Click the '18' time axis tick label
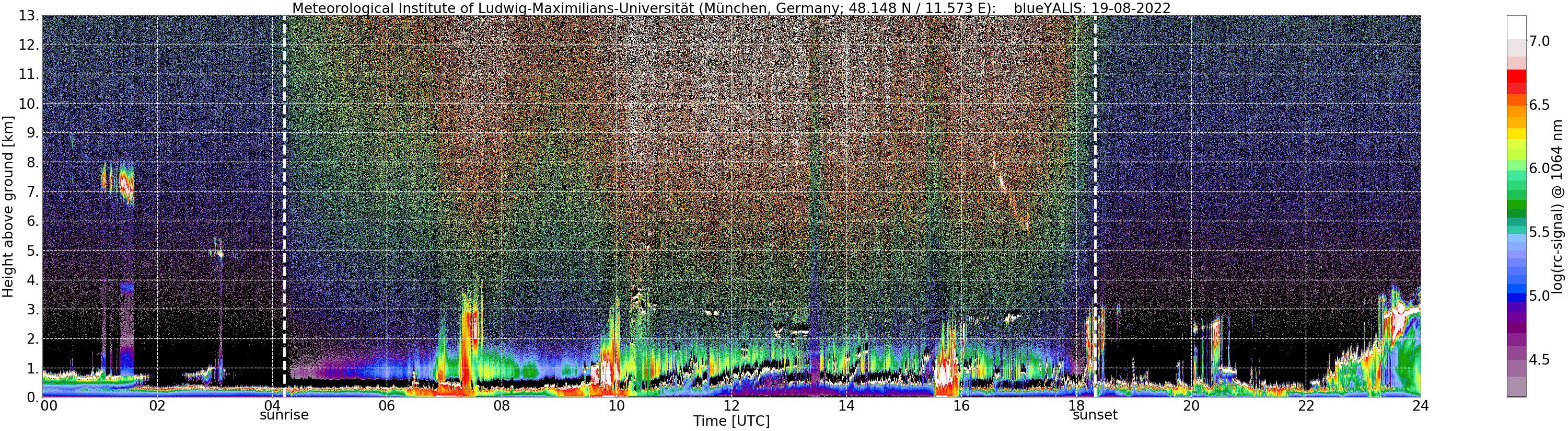Viewport: 1568px width, 431px height. point(1076,406)
